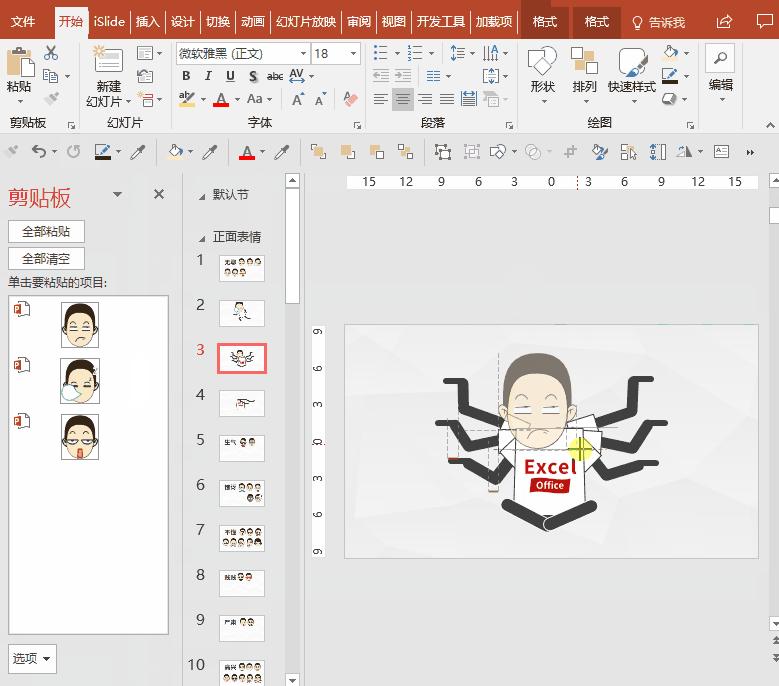Select slide 5 thumbnail

[242, 448]
